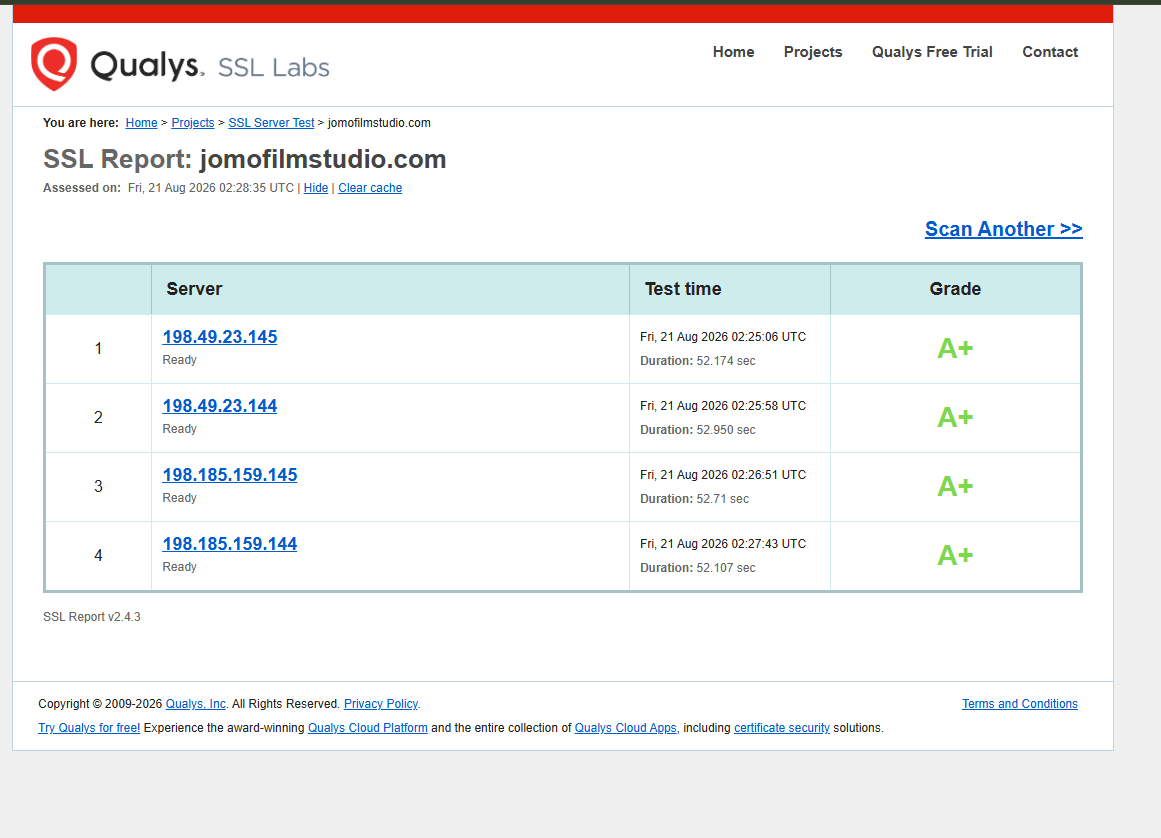Open Qualys Free Trial menu item

coord(931,52)
